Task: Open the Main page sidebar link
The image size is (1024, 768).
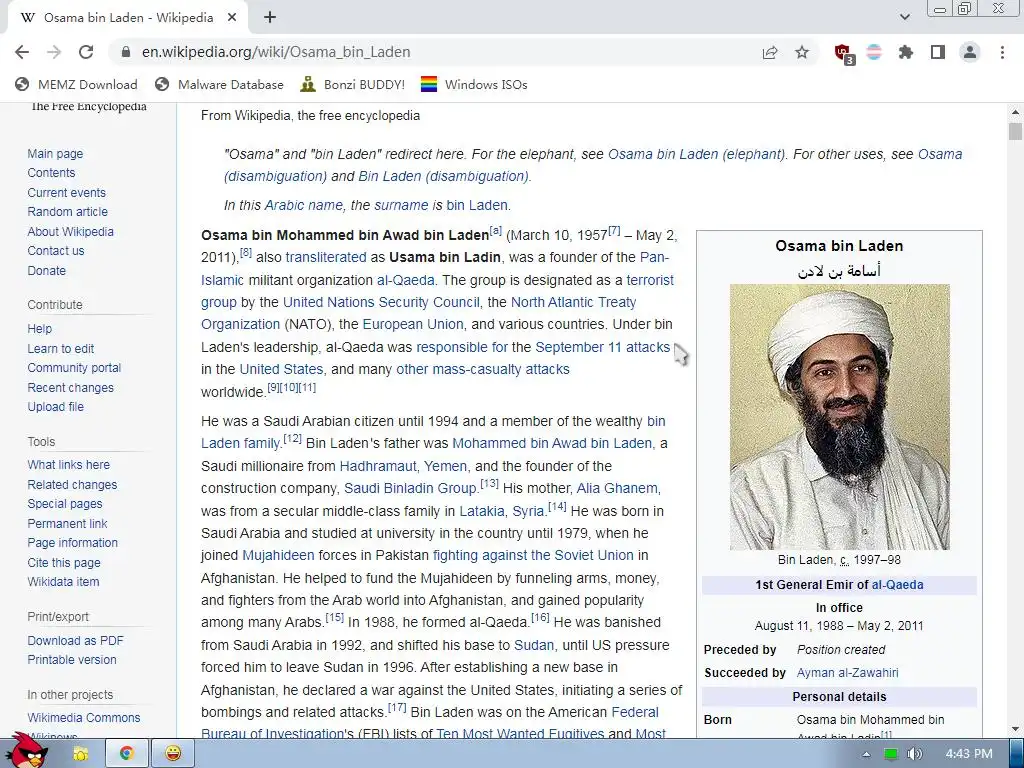Action: (x=55, y=153)
